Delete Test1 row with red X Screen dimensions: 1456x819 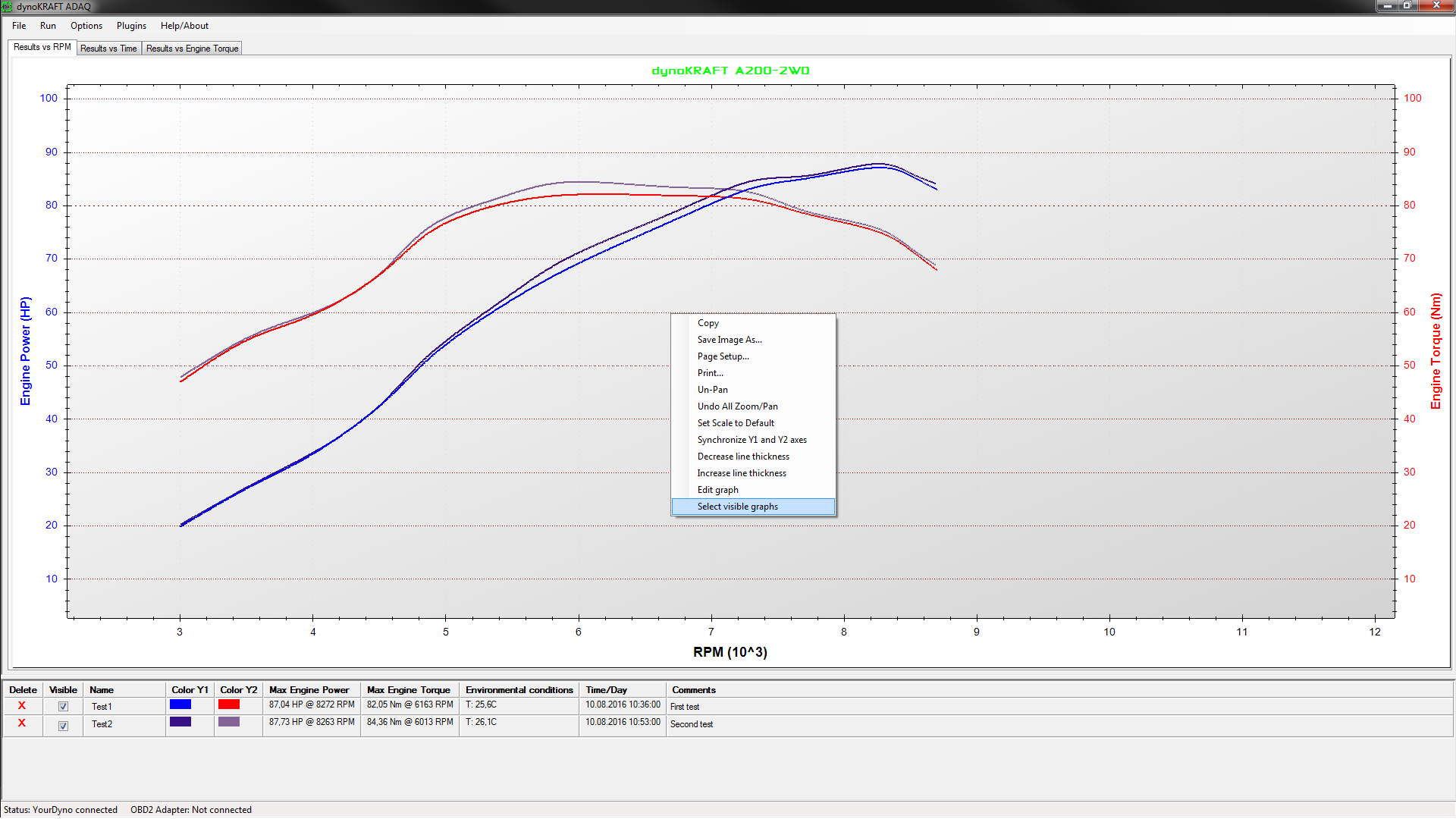coord(22,705)
